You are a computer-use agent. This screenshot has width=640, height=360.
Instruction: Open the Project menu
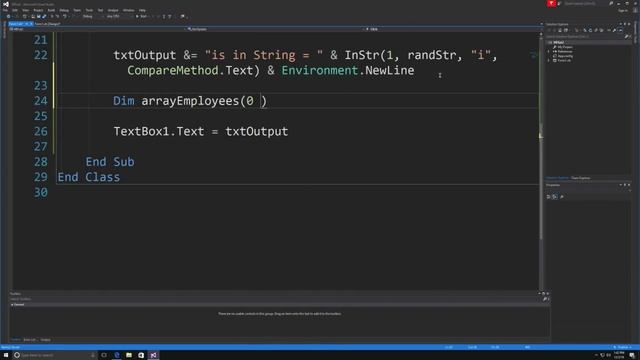point(38,10)
